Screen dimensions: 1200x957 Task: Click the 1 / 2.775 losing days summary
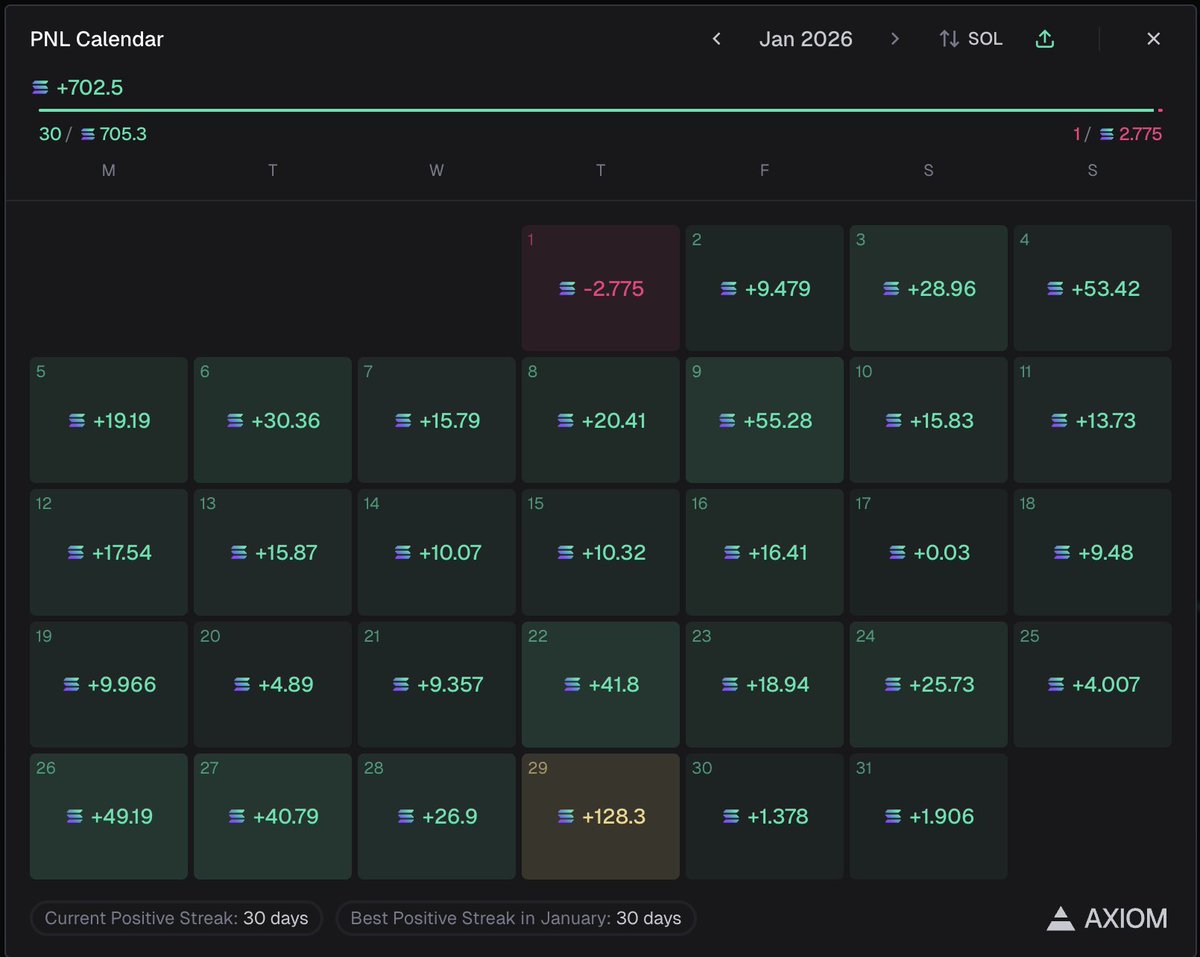click(x=1117, y=134)
